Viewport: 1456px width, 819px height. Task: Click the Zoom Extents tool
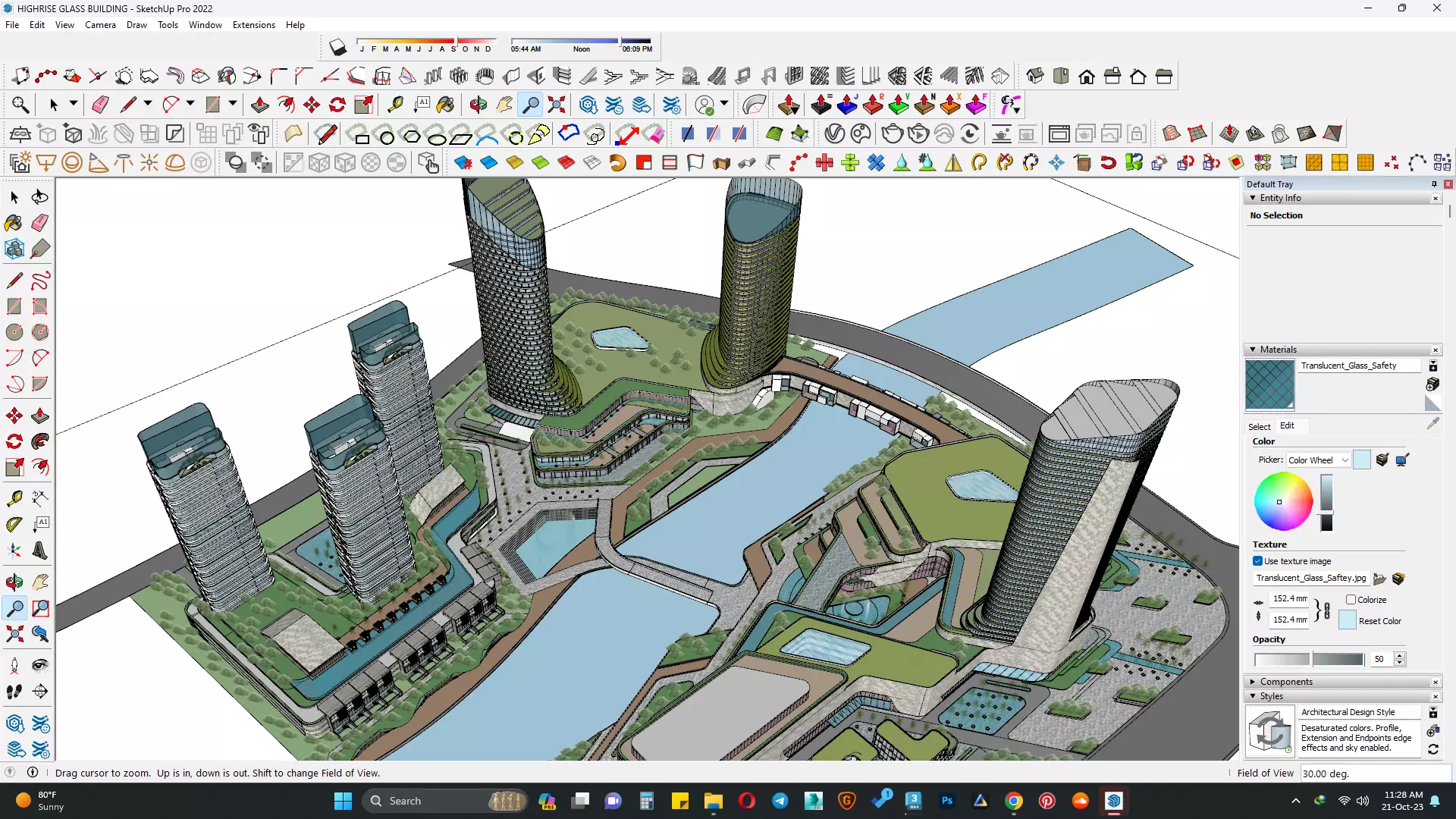click(x=14, y=634)
